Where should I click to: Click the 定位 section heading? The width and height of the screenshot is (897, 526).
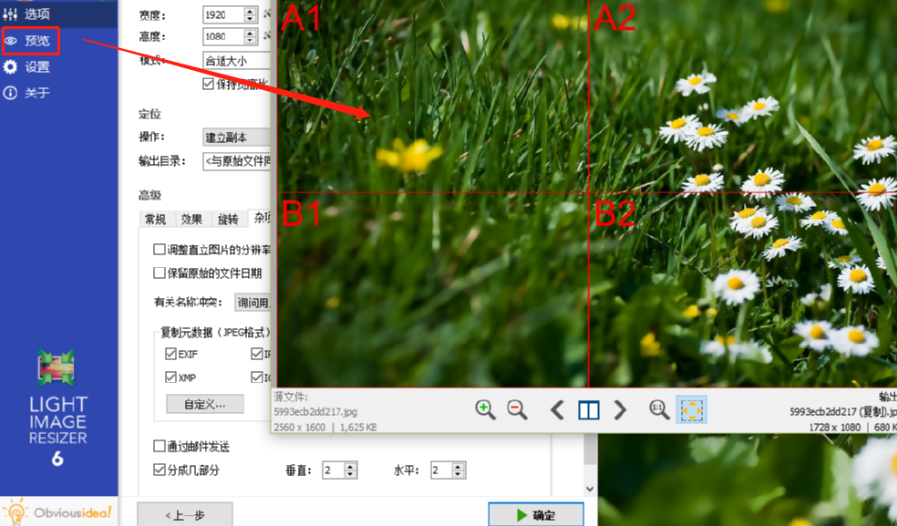(x=150, y=114)
